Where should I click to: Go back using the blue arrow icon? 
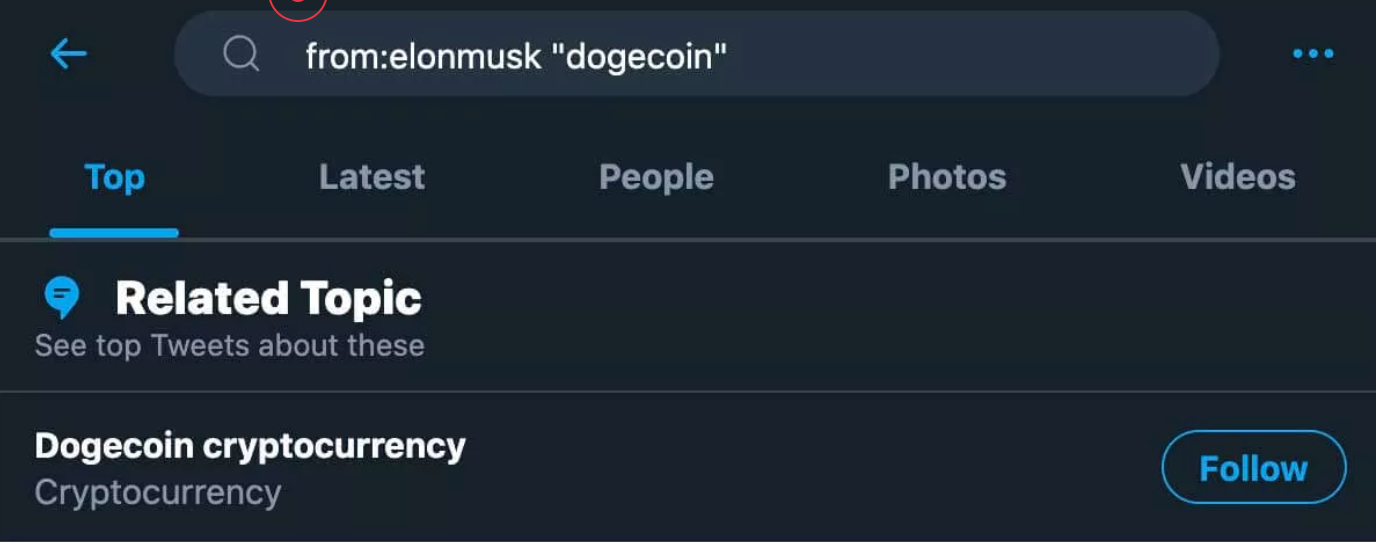(68, 54)
